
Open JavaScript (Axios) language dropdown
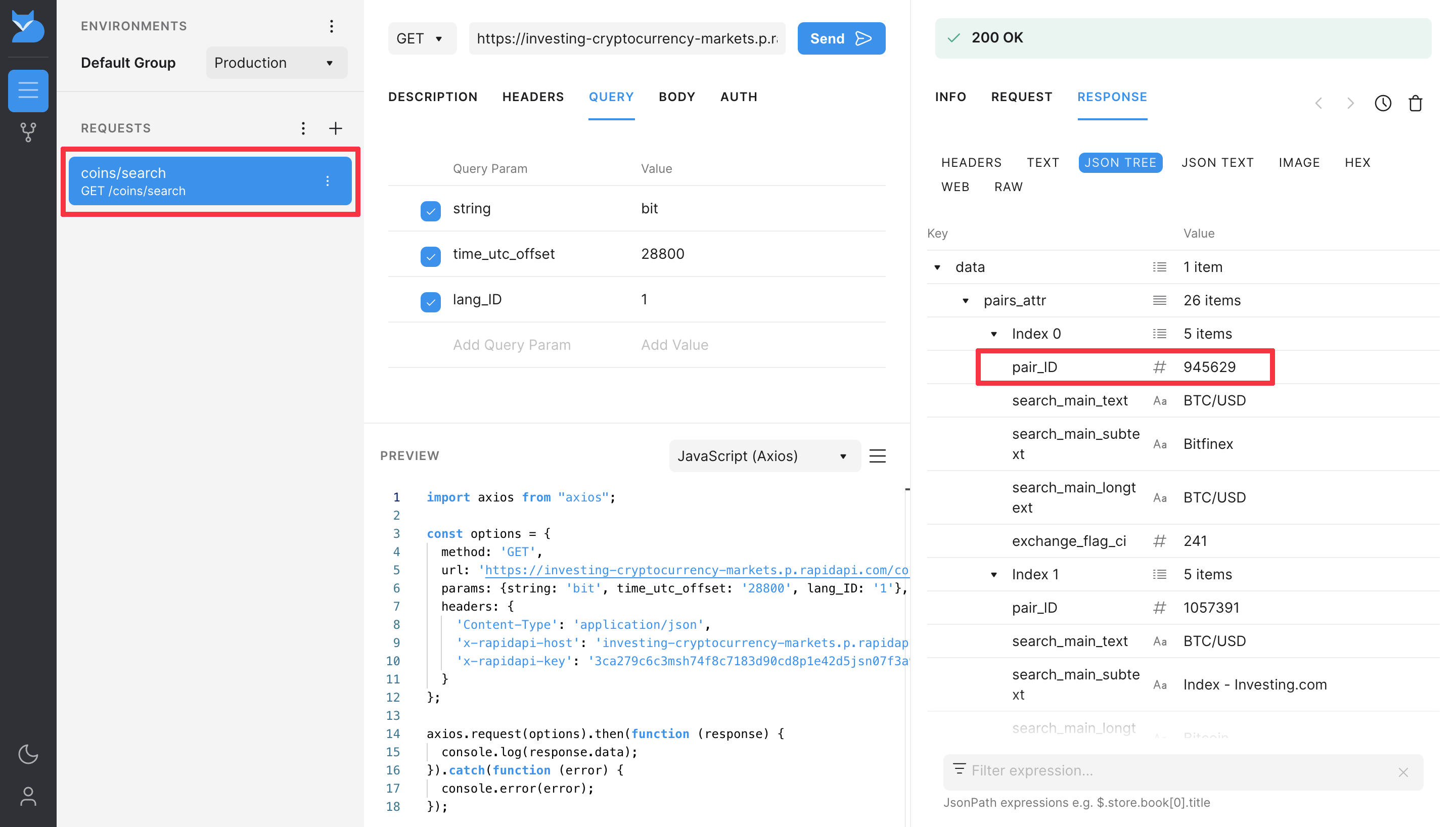click(x=764, y=456)
